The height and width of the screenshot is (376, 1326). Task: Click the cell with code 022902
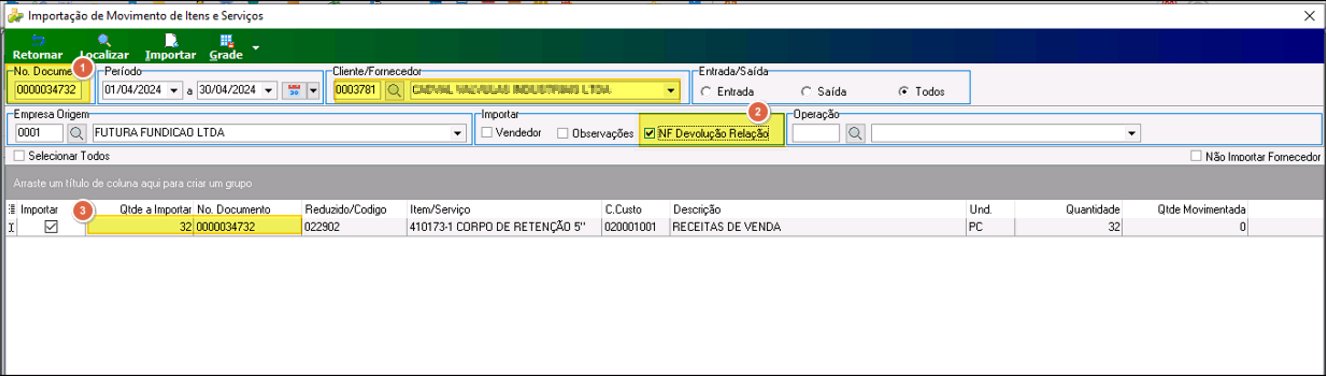[x=354, y=227]
